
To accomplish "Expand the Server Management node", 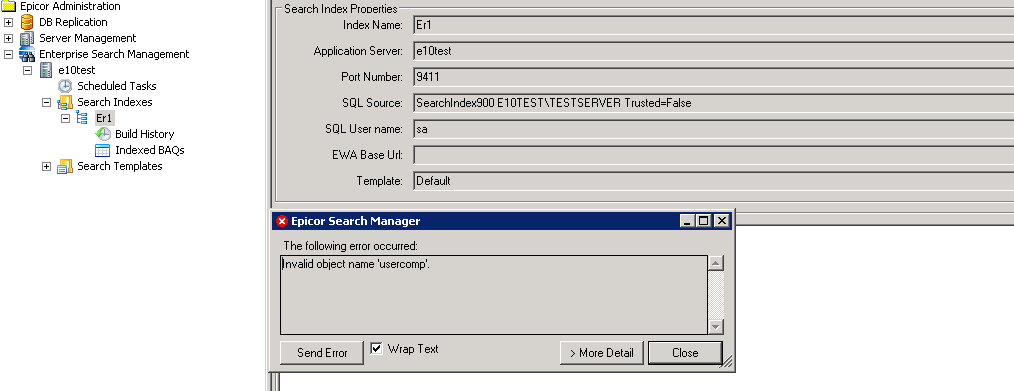I will (x=8, y=38).
